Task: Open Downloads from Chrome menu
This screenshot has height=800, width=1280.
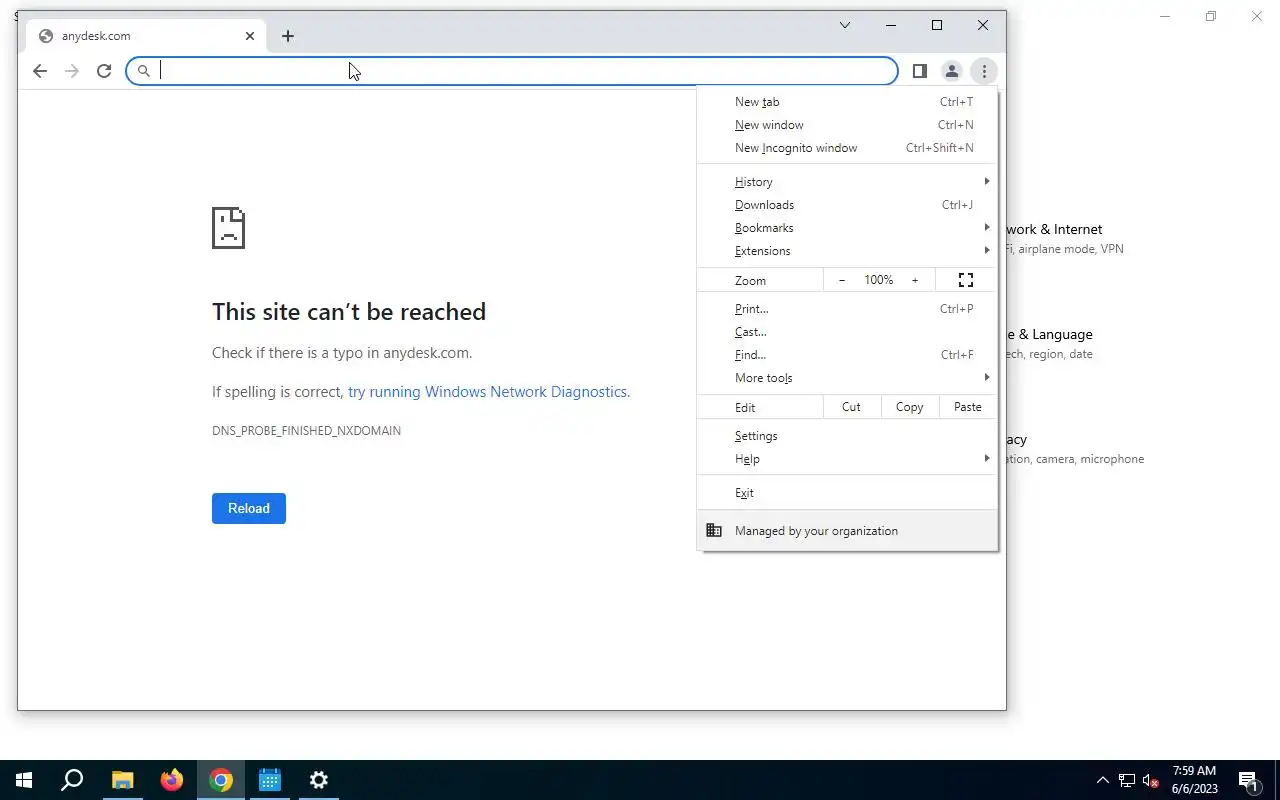Action: pyautogui.click(x=847, y=205)
